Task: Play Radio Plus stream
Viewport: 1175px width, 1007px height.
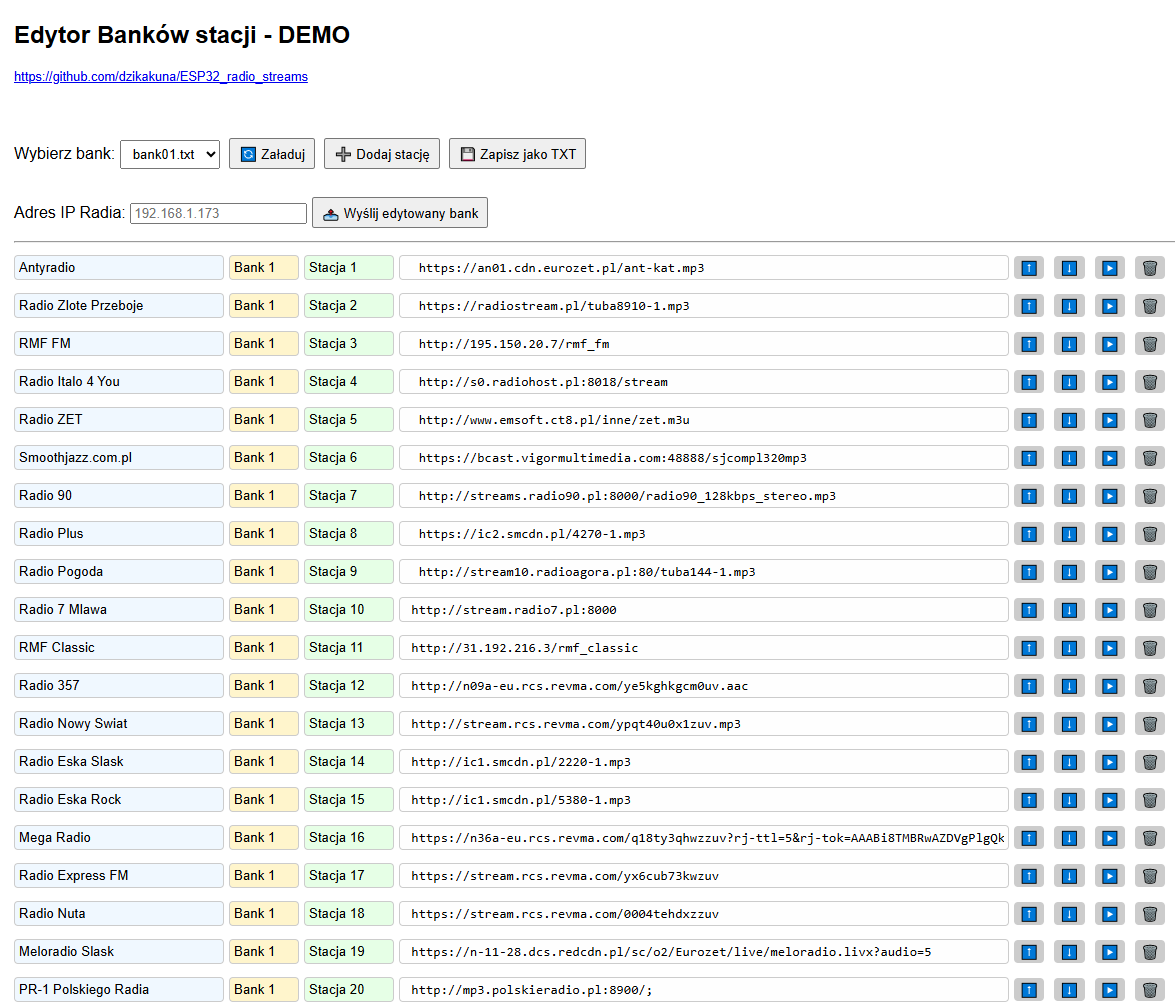Action: [1110, 533]
